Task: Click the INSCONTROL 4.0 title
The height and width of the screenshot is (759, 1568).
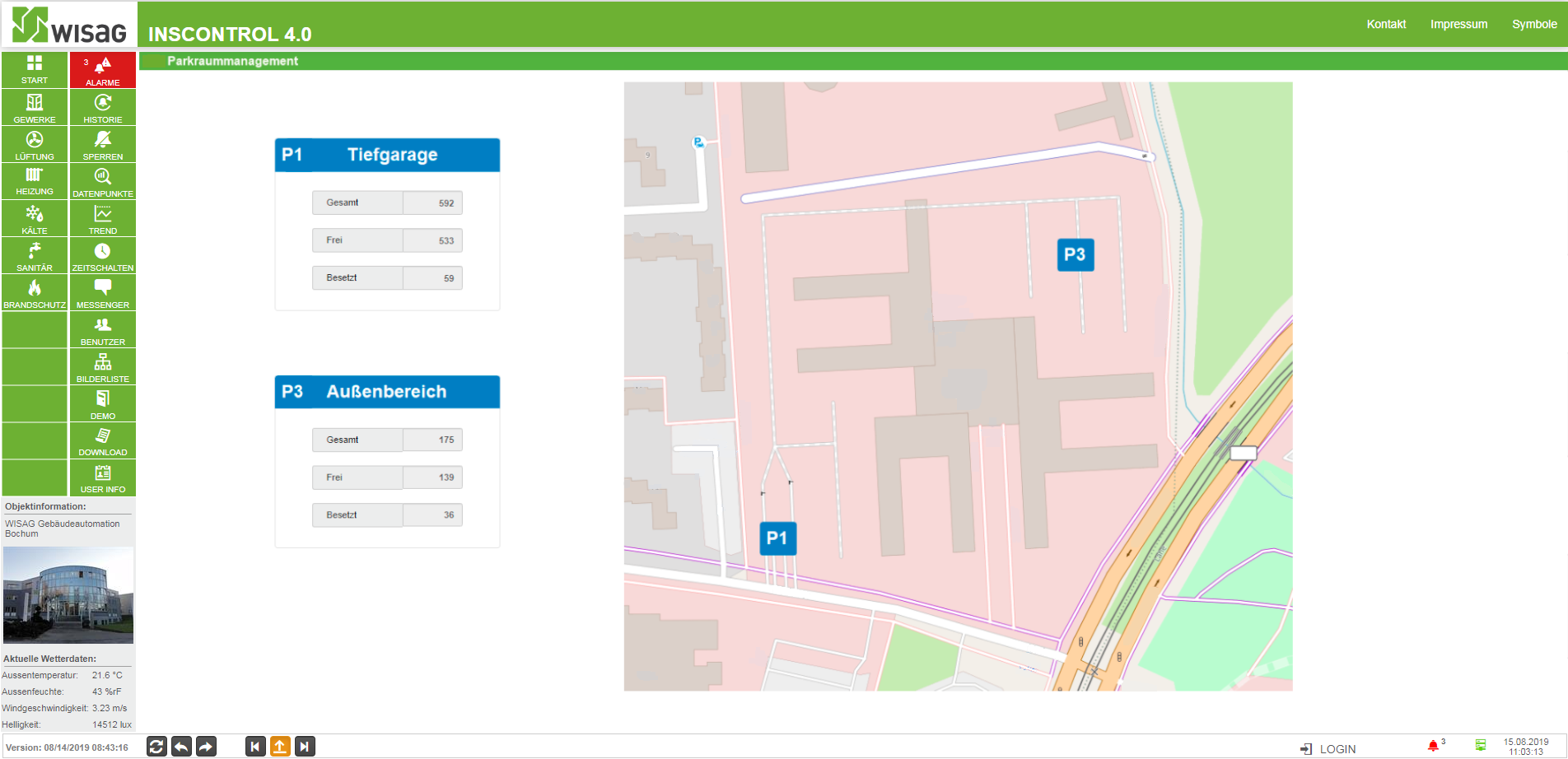Action: coord(230,34)
